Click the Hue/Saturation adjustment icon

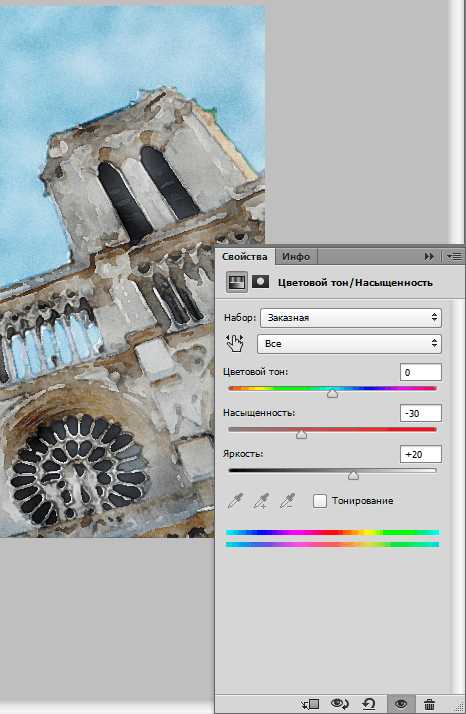pos(237,282)
